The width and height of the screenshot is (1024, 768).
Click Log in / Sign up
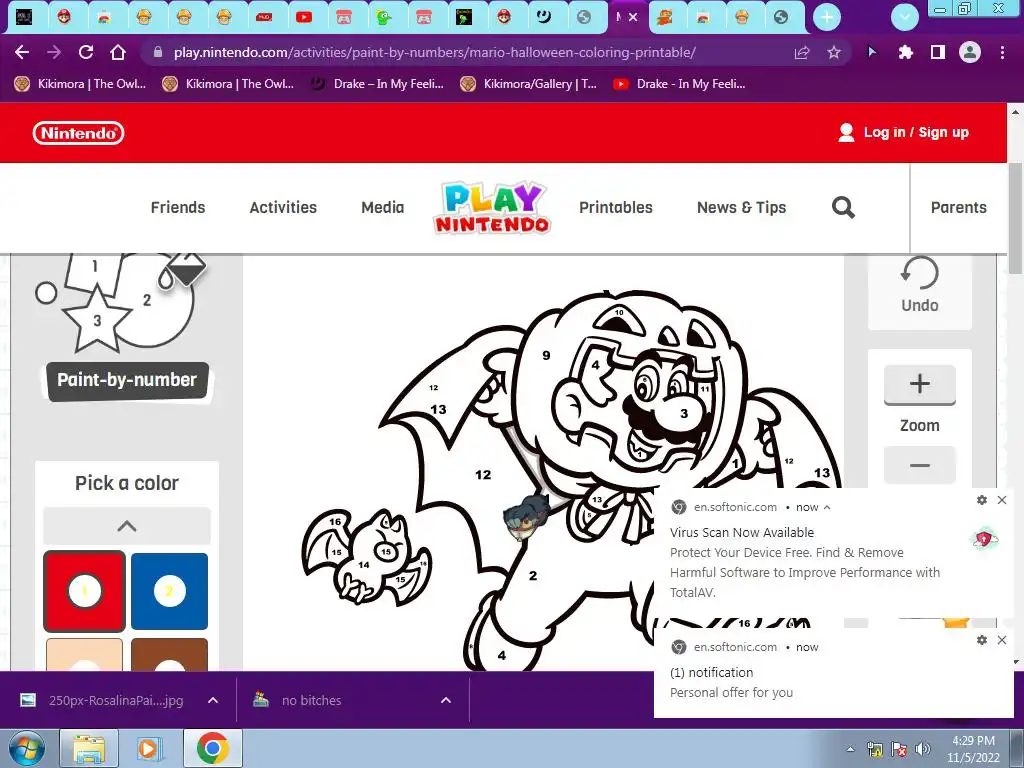[904, 133]
